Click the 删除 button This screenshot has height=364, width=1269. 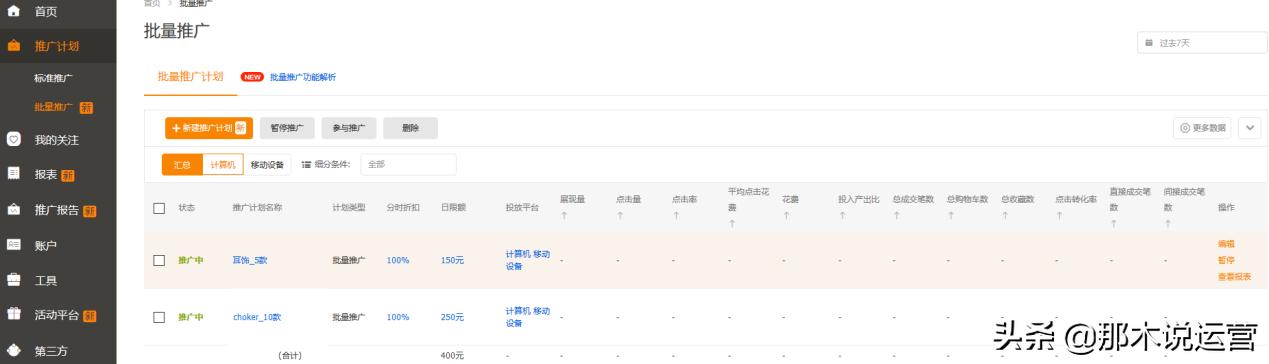click(410, 128)
